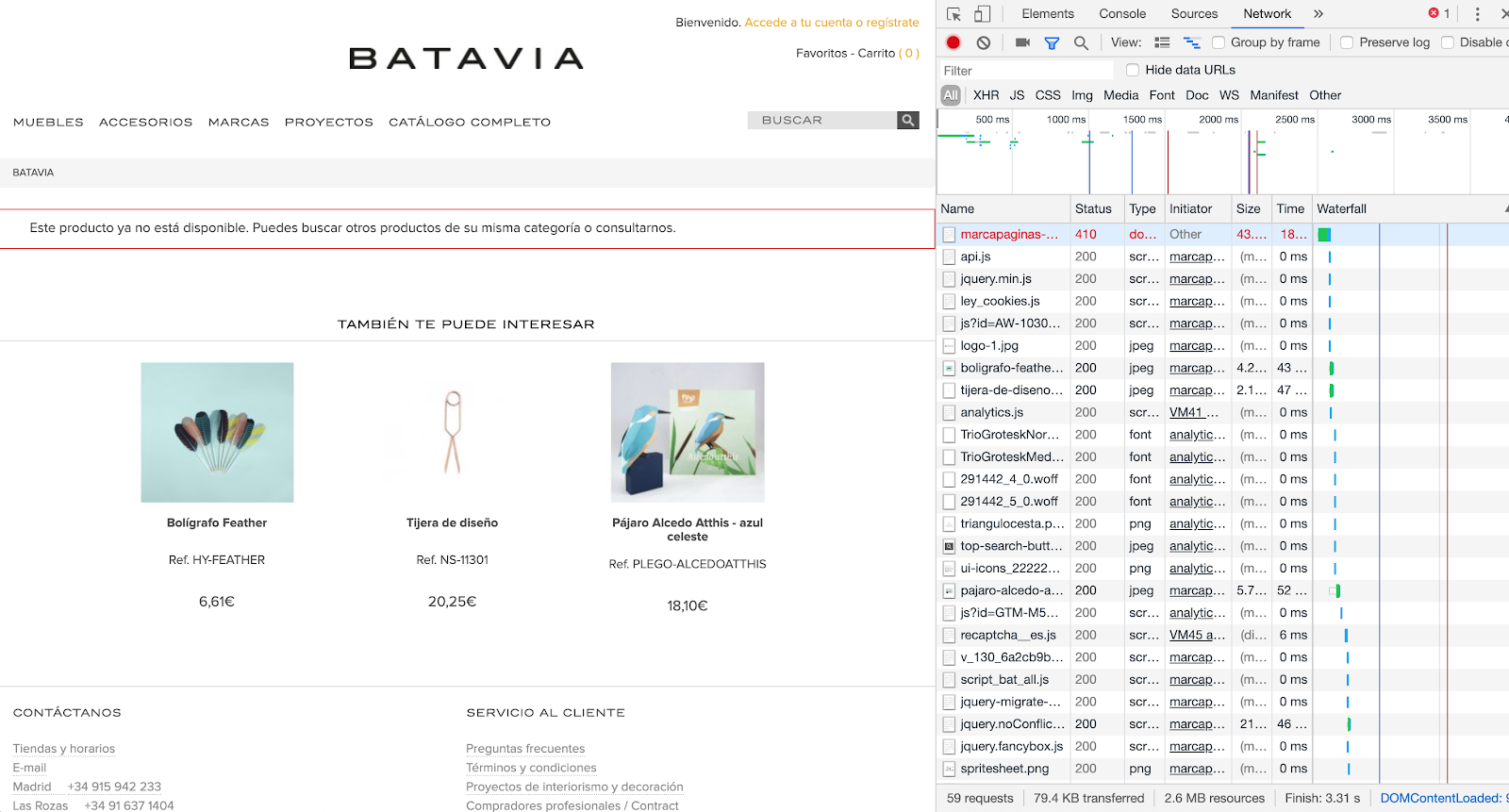This screenshot has width=1509, height=812.
Task: Filter requests by XHR type
Action: 986,95
